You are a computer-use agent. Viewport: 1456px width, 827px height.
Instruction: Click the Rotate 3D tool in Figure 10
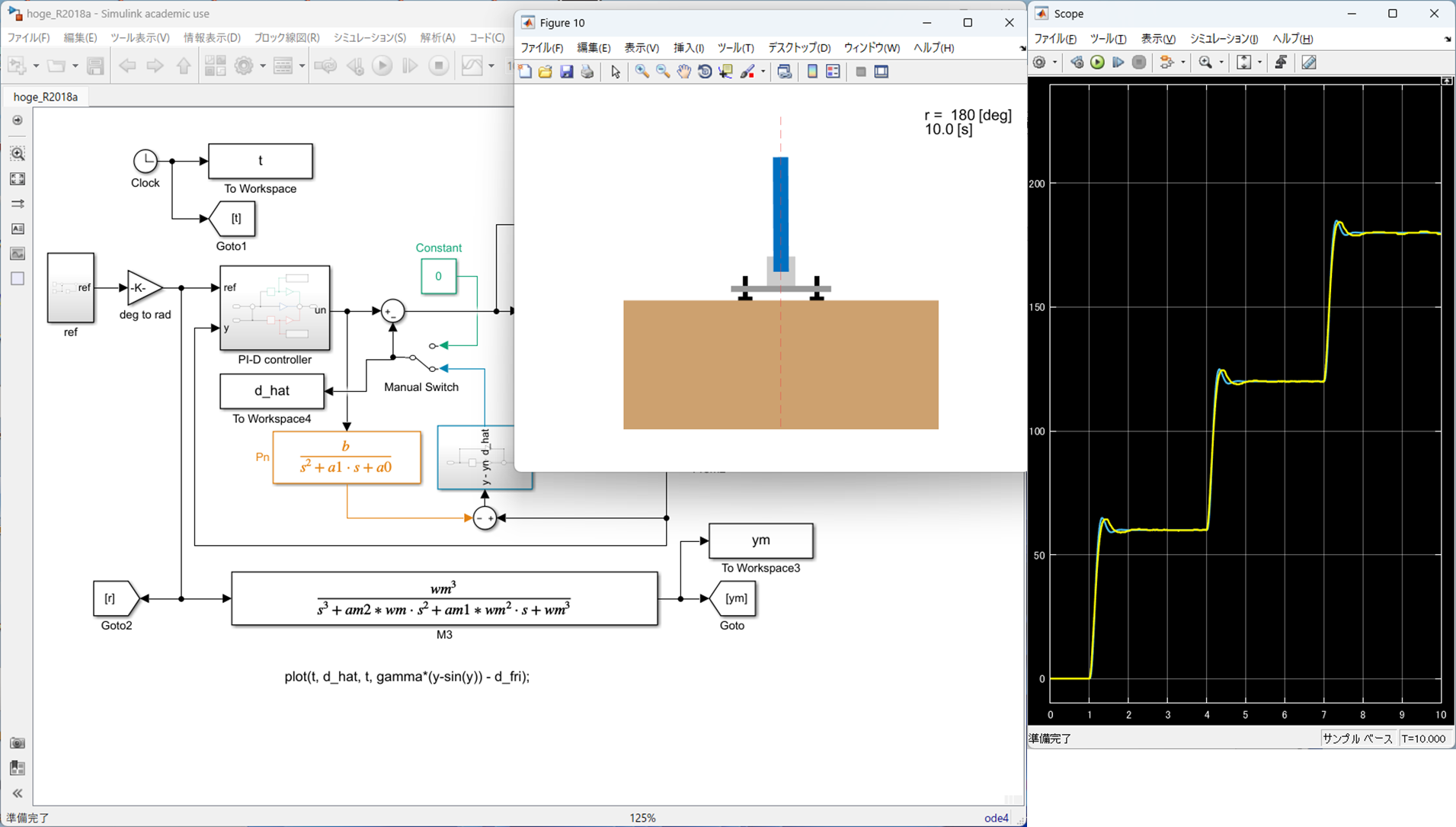705,72
